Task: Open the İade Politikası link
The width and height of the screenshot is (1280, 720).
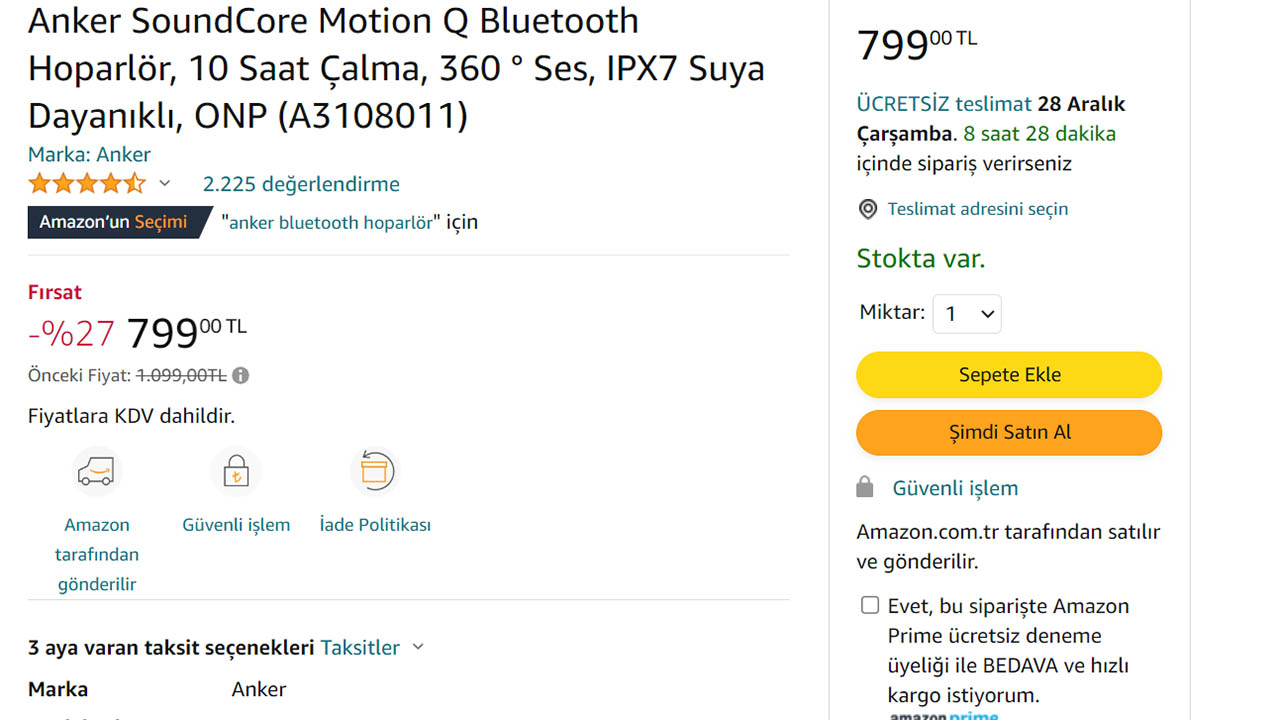Action: 375,525
